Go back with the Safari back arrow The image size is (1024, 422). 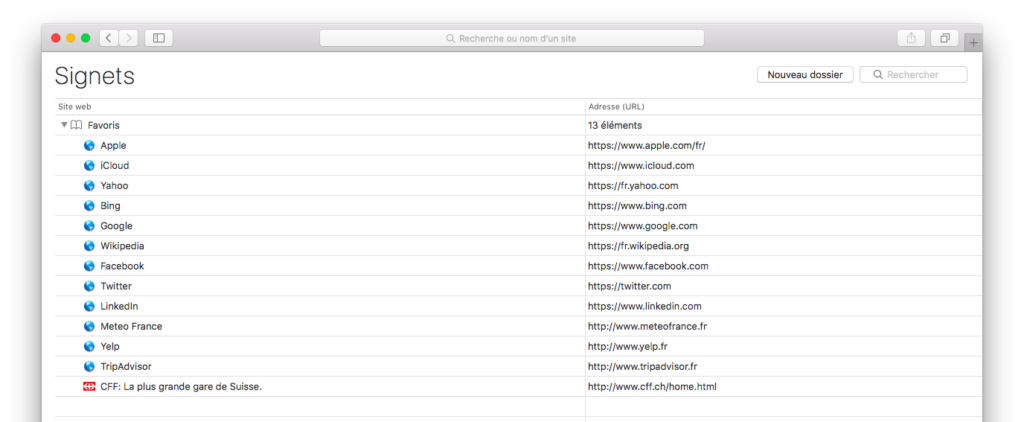pyautogui.click(x=108, y=38)
